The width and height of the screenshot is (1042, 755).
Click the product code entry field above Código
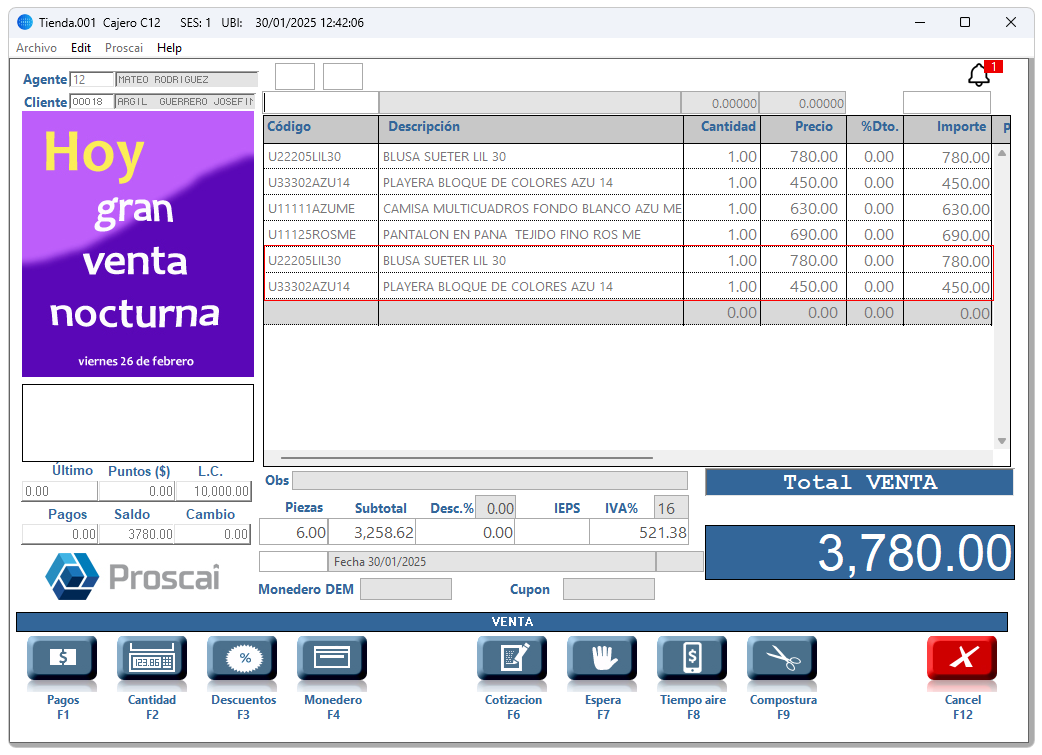click(321, 103)
